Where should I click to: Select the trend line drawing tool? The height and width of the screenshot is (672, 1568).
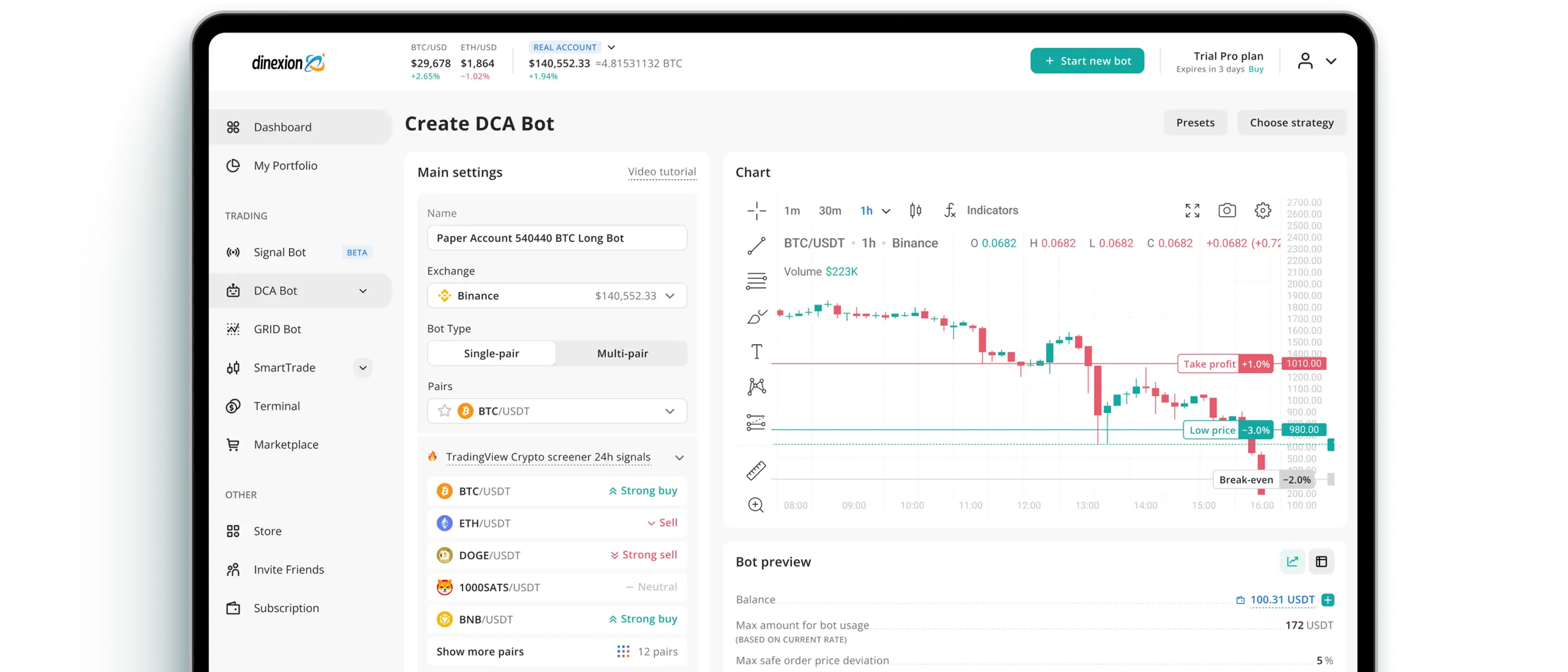click(756, 246)
